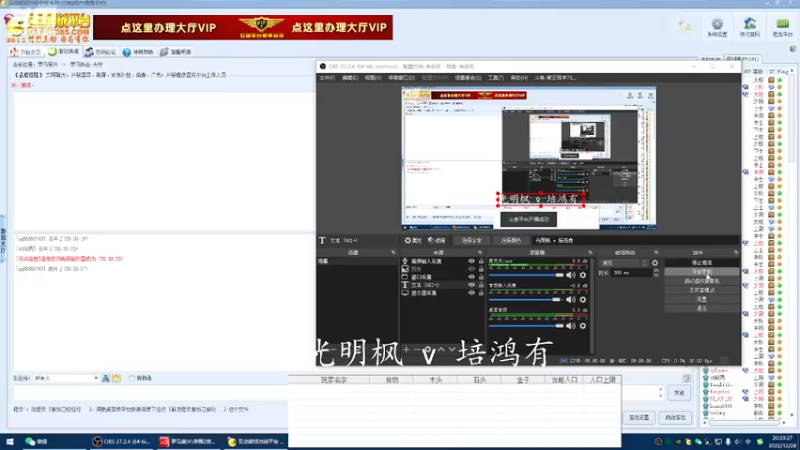Open settings gear of third mixer channel
800x450 pixels.
pos(583,326)
